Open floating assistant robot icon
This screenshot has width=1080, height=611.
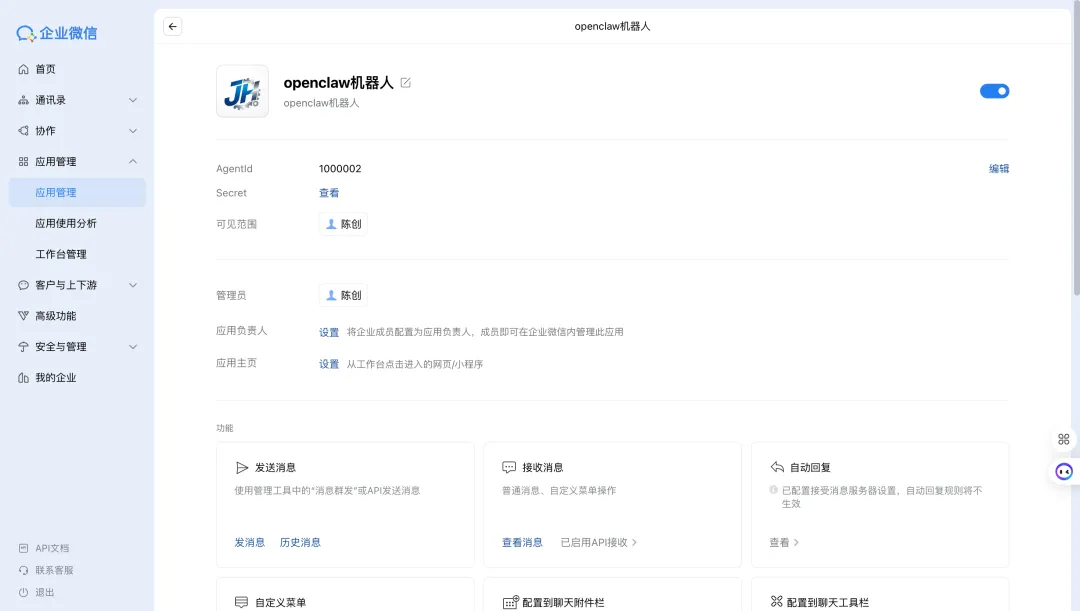coord(1064,472)
